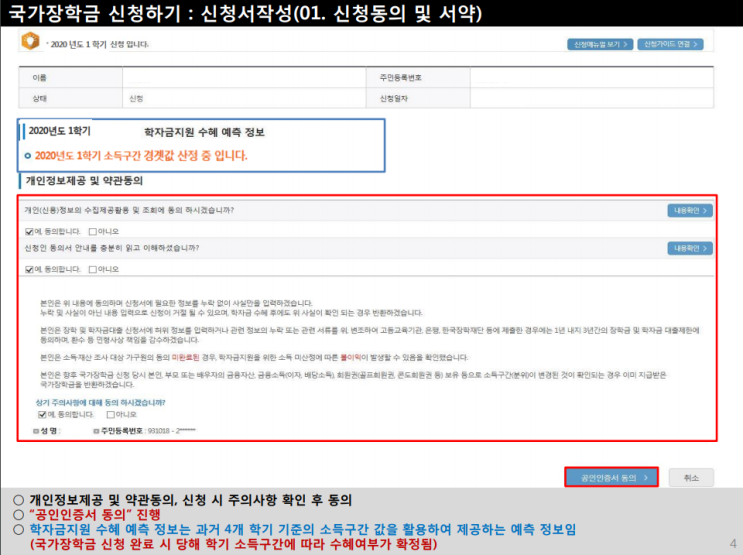Click the orange hexagon logo icon
Viewport: 743px width, 555px height.
(31, 41)
